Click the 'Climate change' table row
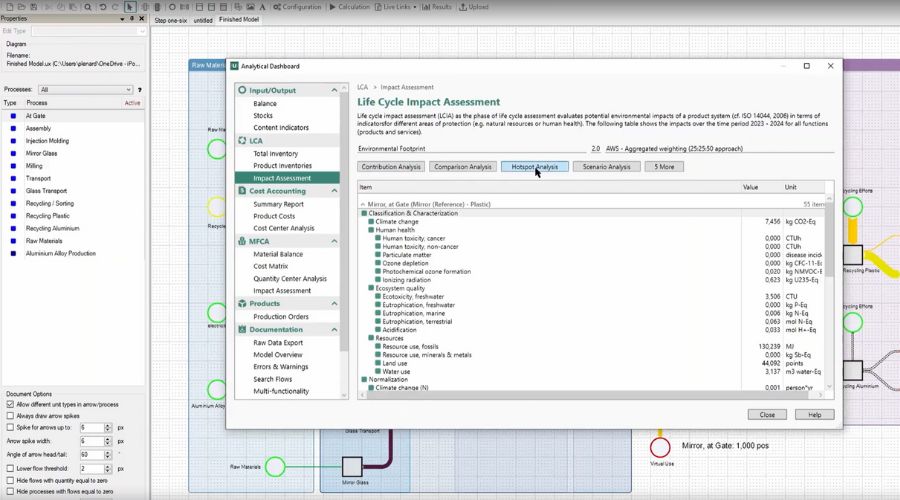Viewport: 900px width, 500px height. [x=591, y=222]
